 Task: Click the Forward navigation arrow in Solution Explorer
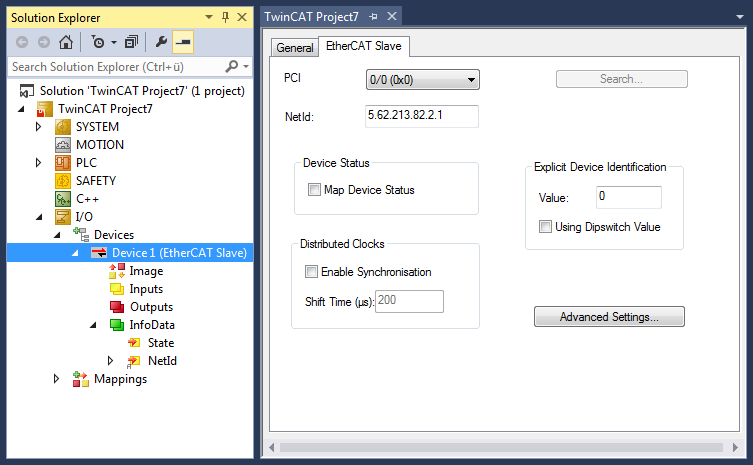(44, 42)
